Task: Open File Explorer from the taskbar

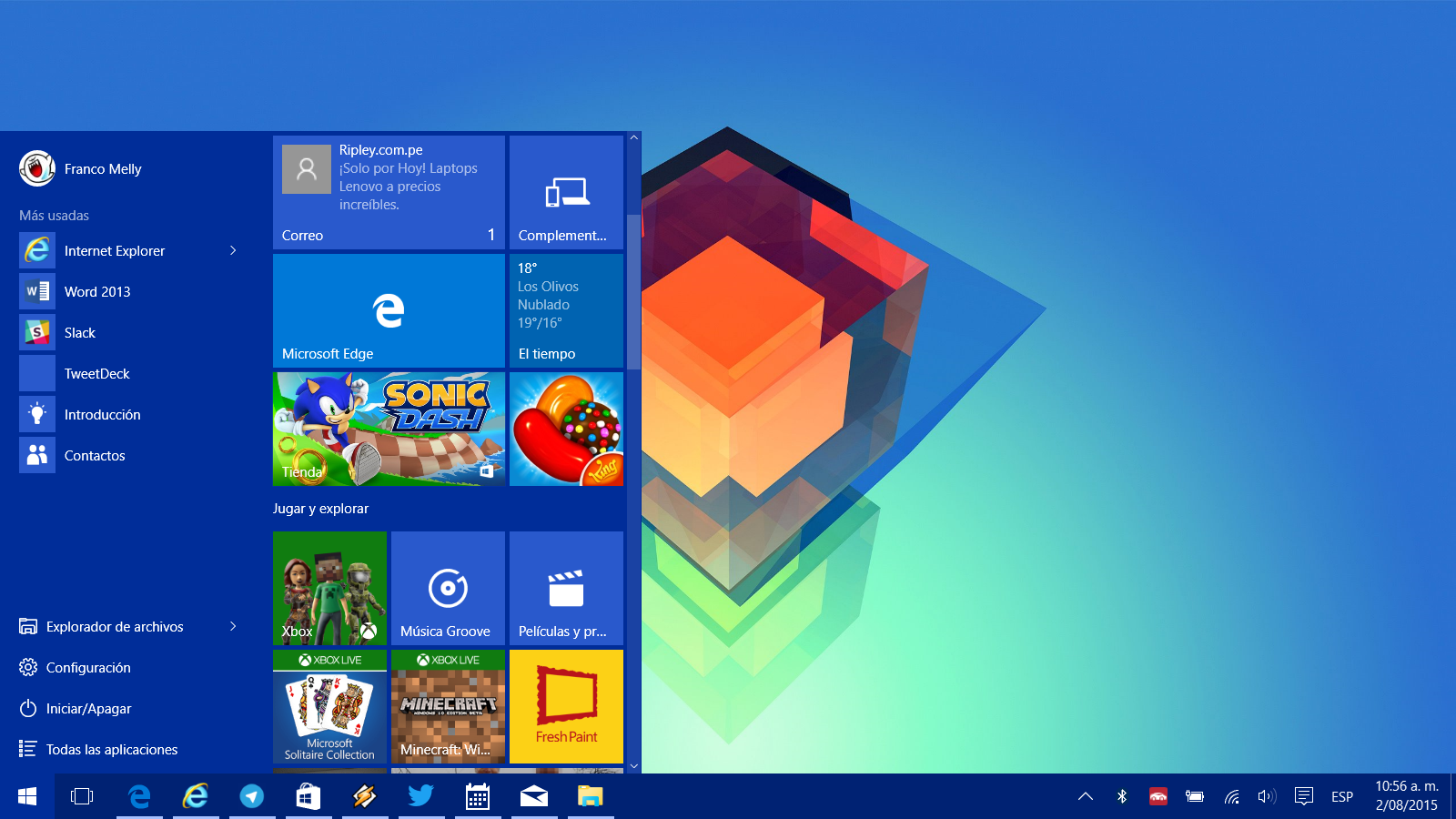Action: point(591,796)
